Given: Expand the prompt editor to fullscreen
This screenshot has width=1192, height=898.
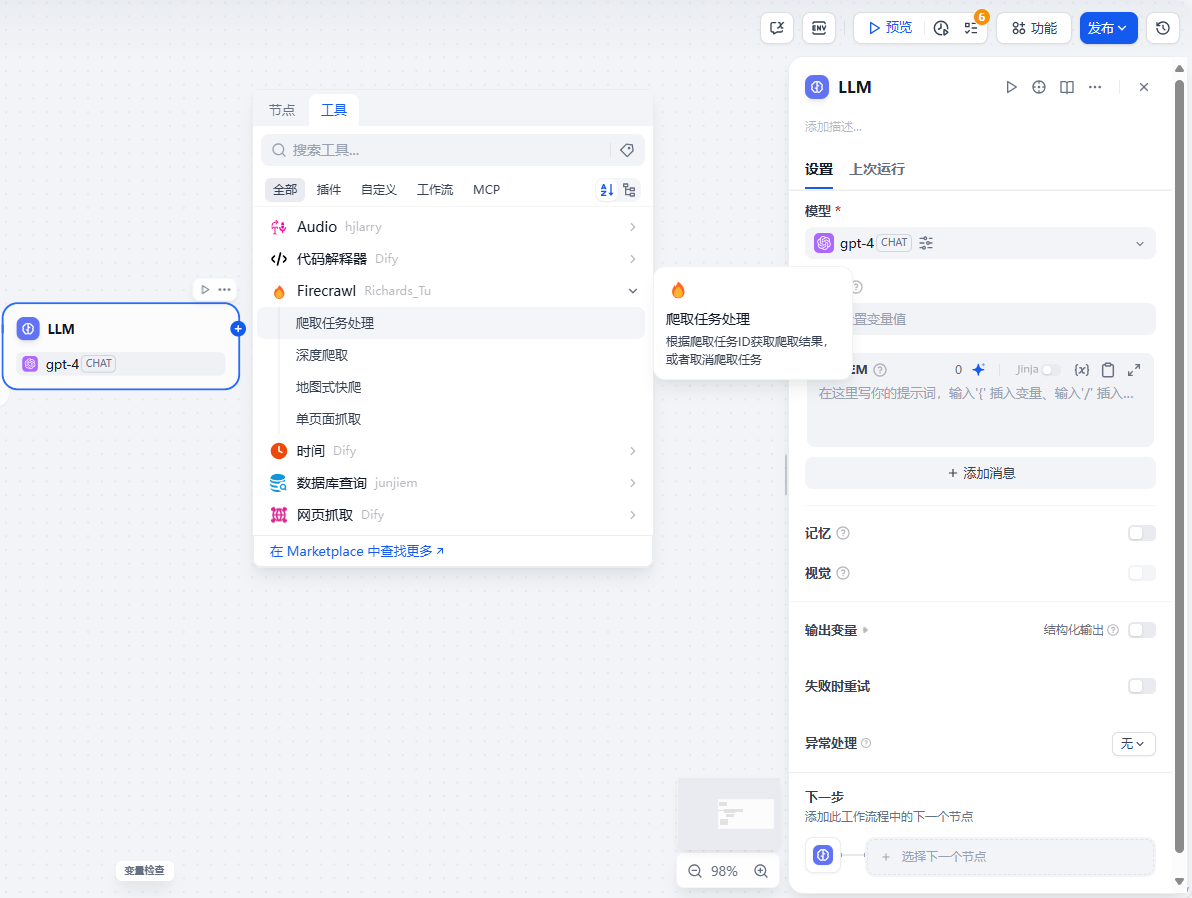Looking at the screenshot, I should pyautogui.click(x=1133, y=370).
